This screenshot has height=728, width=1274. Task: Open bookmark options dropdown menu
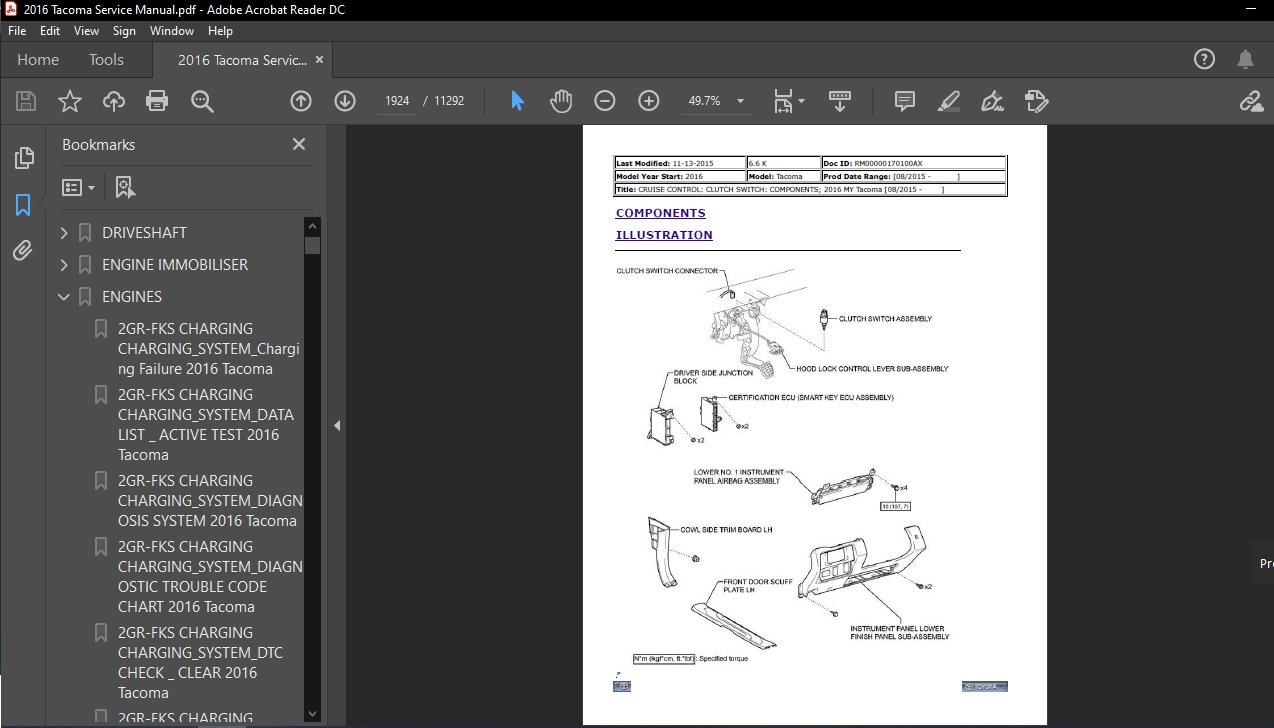(78, 187)
